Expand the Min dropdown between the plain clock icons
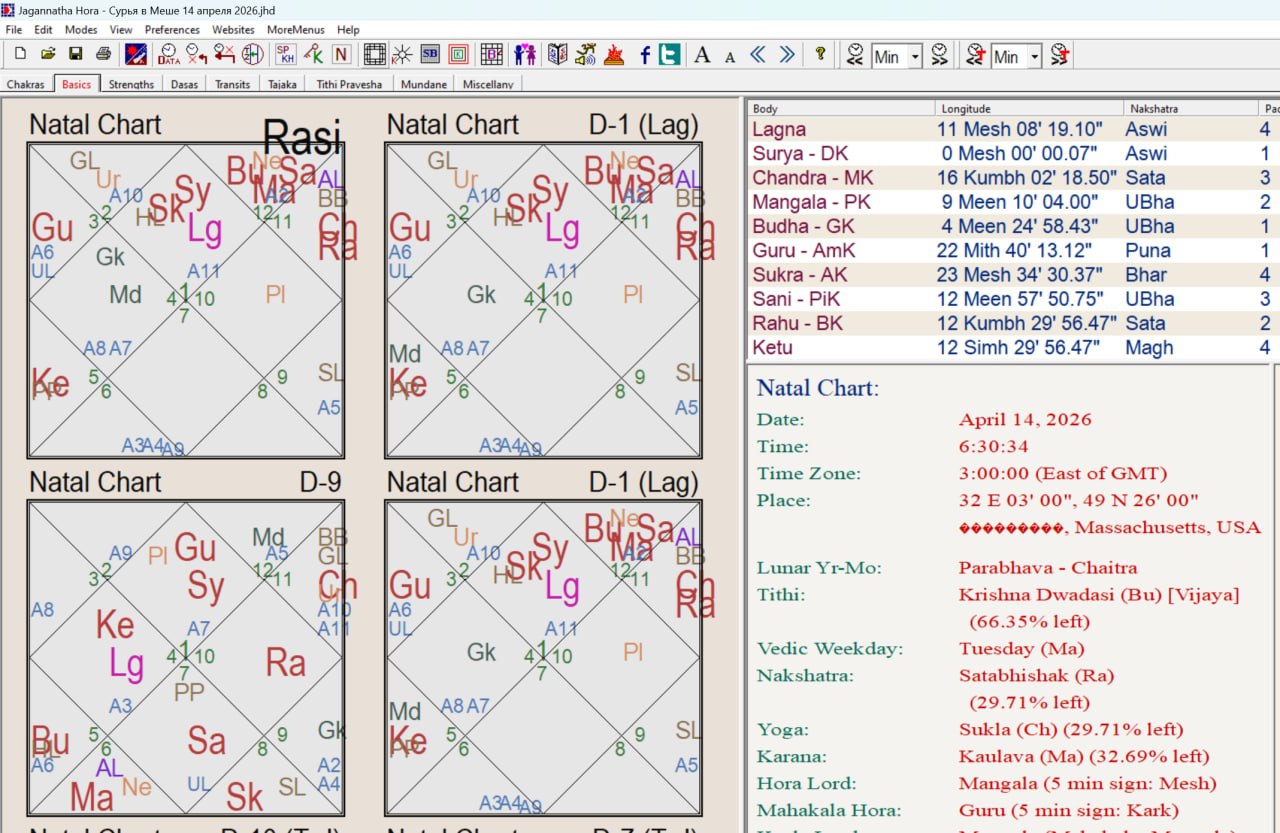This screenshot has height=833, width=1280. coord(915,57)
